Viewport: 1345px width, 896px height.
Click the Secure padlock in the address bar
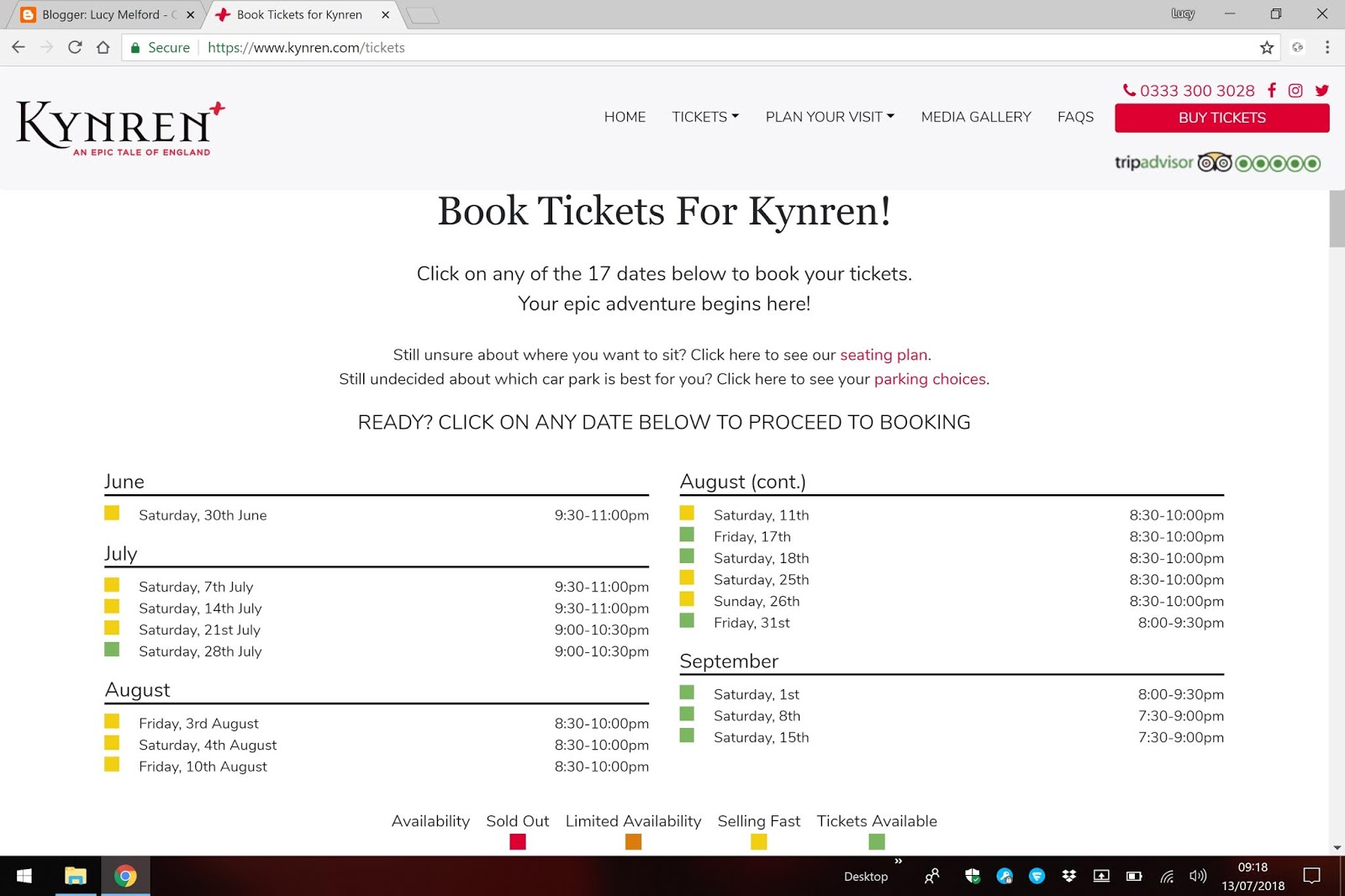(x=136, y=47)
